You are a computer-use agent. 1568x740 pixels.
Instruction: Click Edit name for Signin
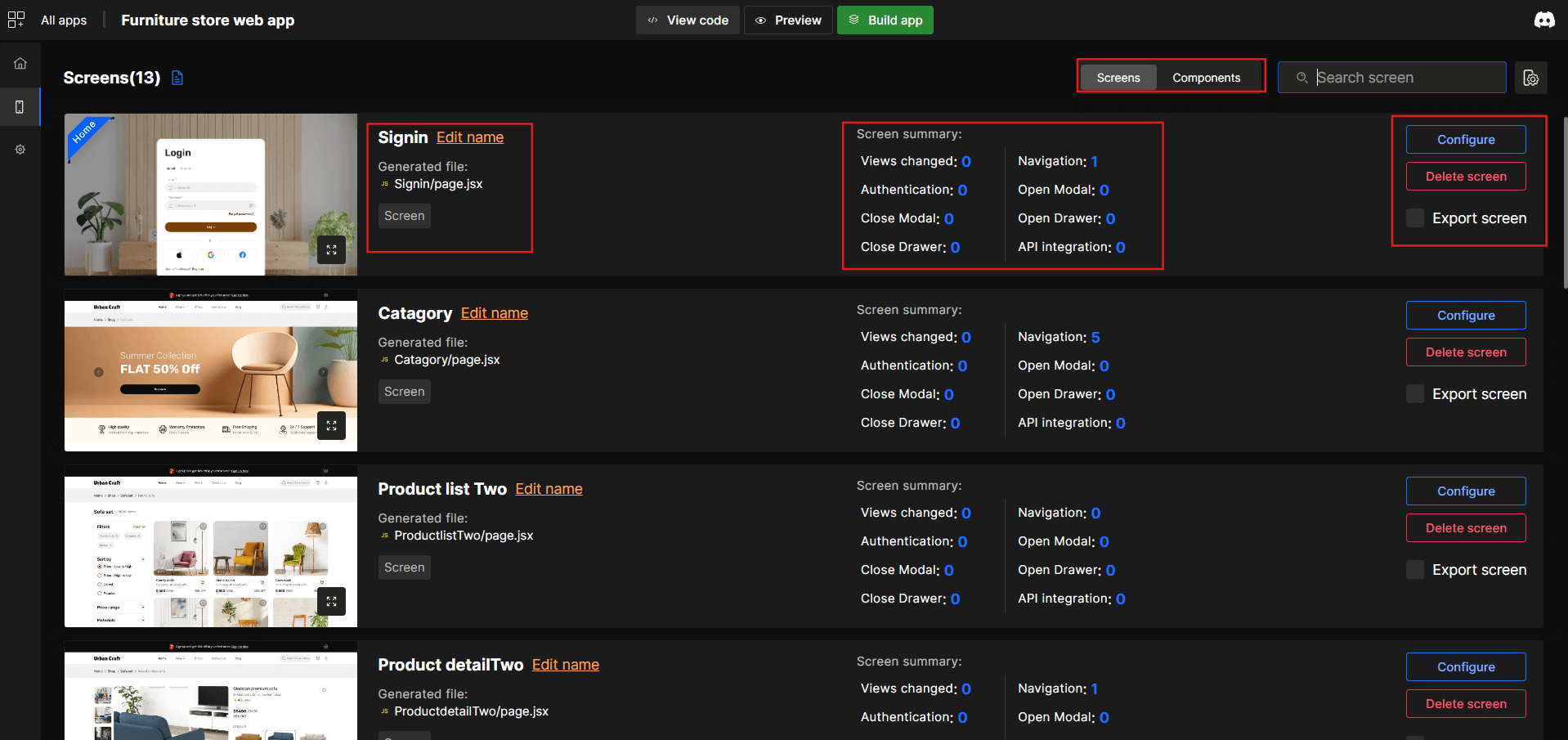(470, 137)
